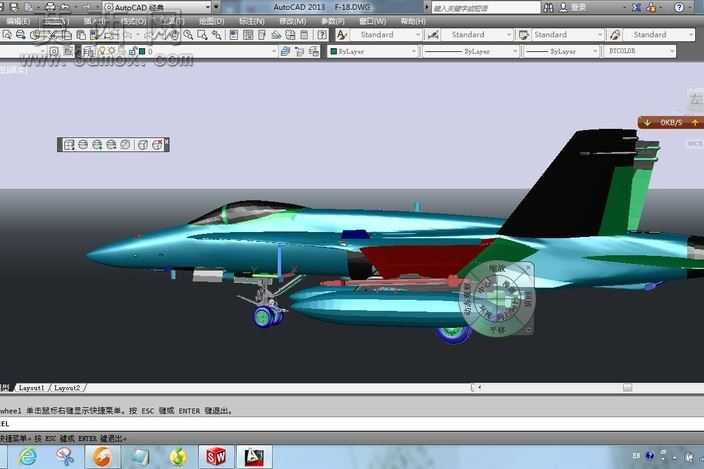Open the 绘图(D) menu

[x=211, y=21]
